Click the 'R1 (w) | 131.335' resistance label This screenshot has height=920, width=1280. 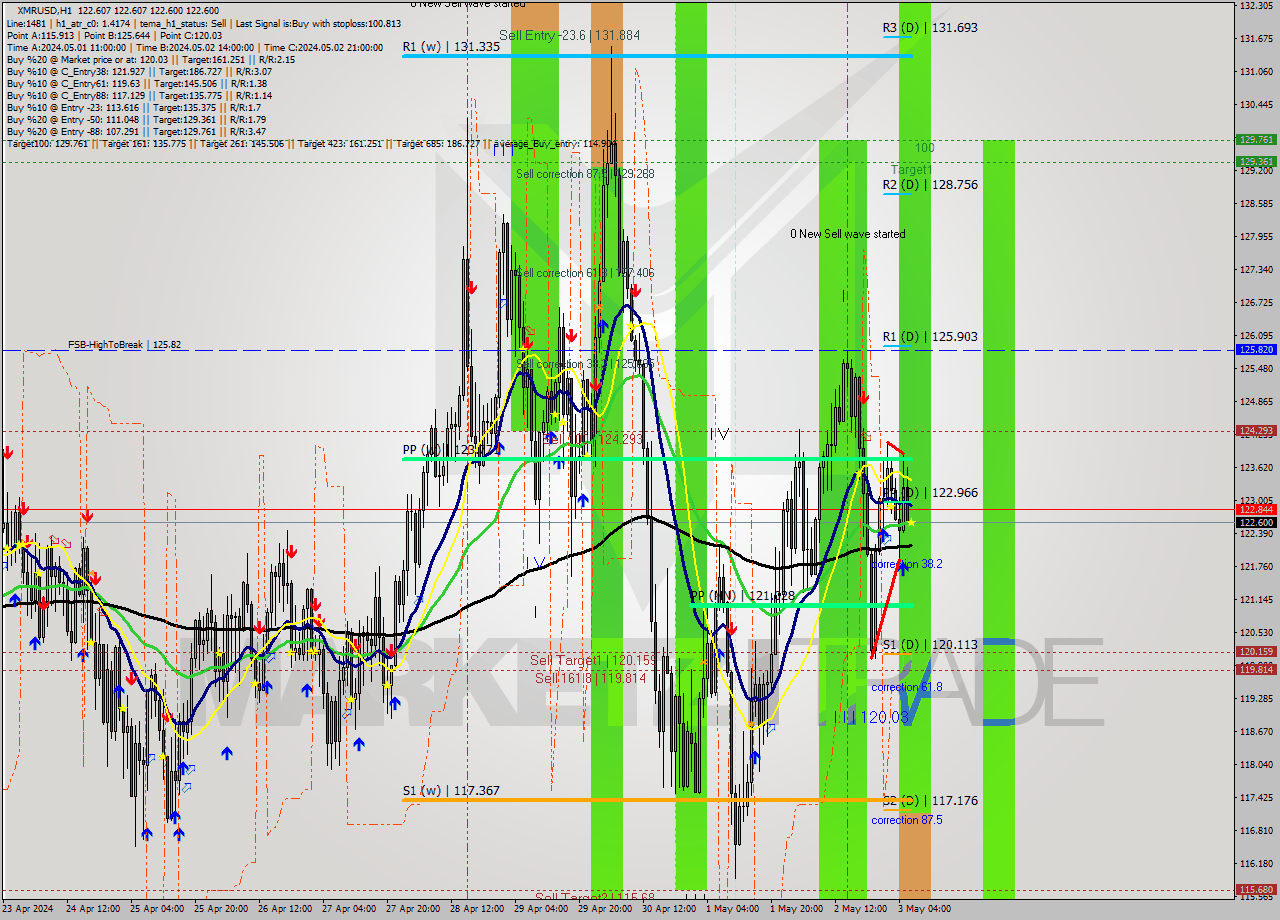[x=451, y=47]
